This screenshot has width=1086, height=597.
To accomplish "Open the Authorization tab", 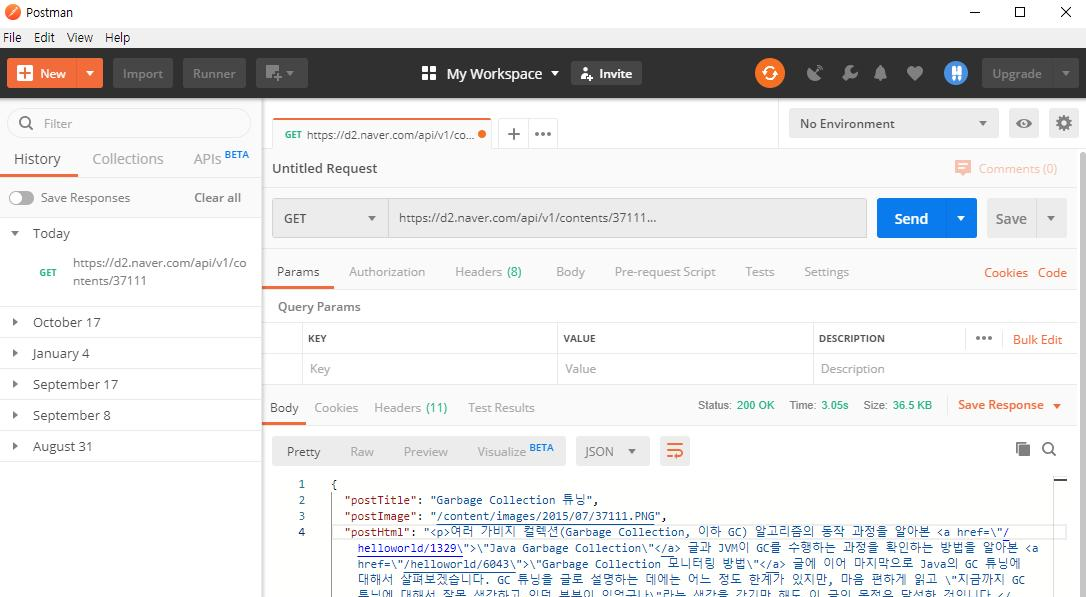I will (x=387, y=272).
